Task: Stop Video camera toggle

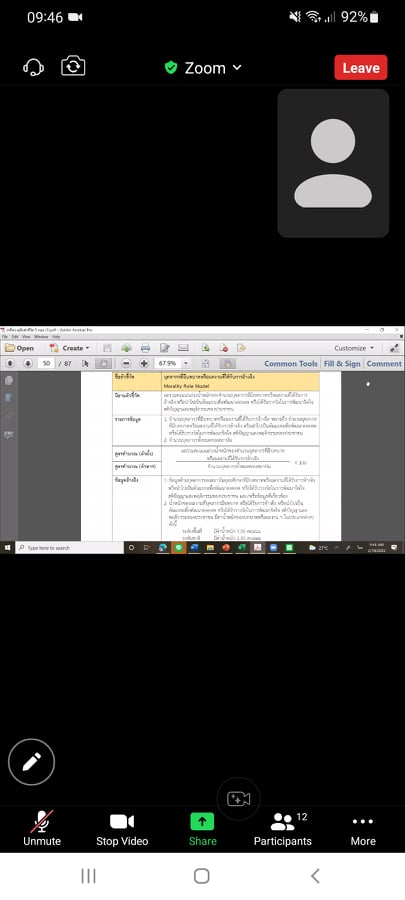Action: coord(122,829)
